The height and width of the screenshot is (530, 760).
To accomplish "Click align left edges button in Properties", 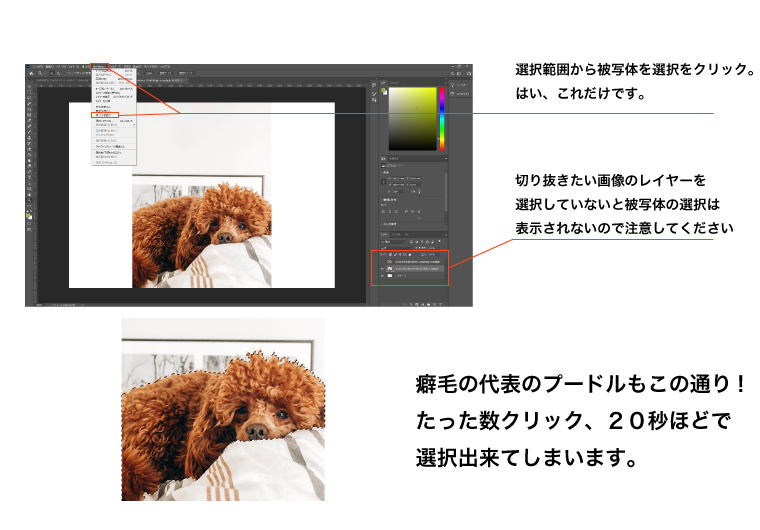I will coord(383,211).
